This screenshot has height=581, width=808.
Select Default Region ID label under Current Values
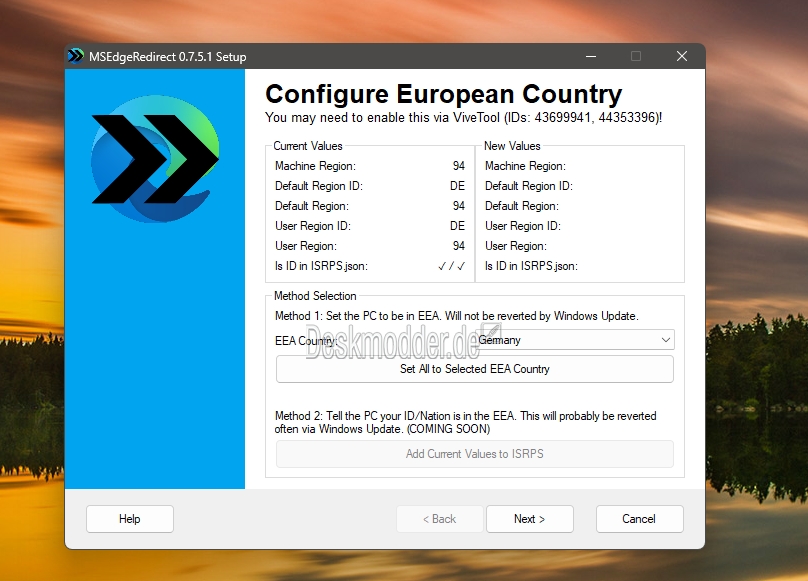(x=319, y=186)
